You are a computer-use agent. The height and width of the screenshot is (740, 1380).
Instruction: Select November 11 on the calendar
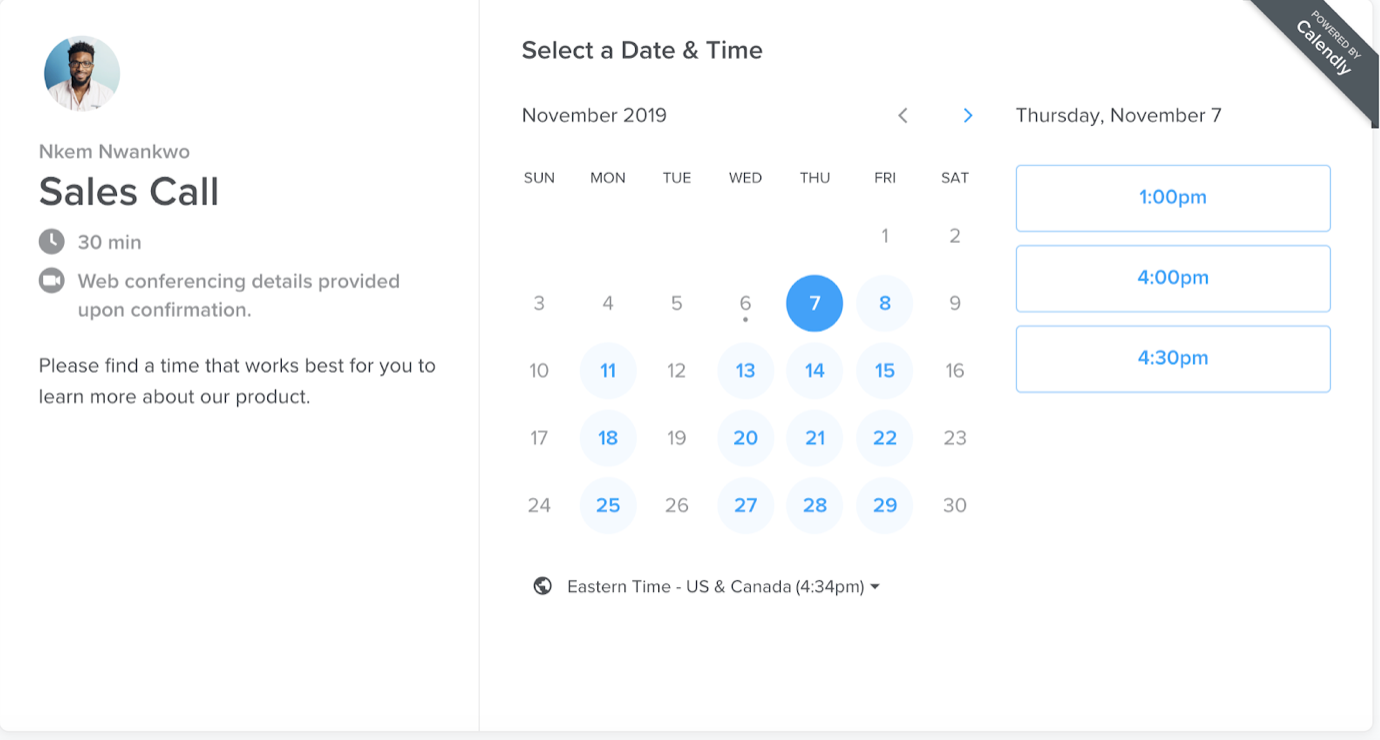tap(608, 371)
